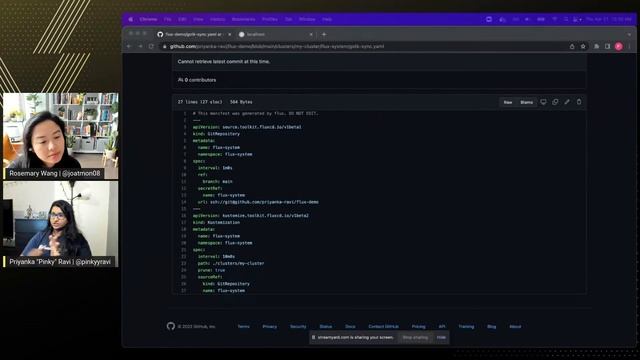Open Chrome three-dot menu
640x360 pixels.
click(x=630, y=47)
